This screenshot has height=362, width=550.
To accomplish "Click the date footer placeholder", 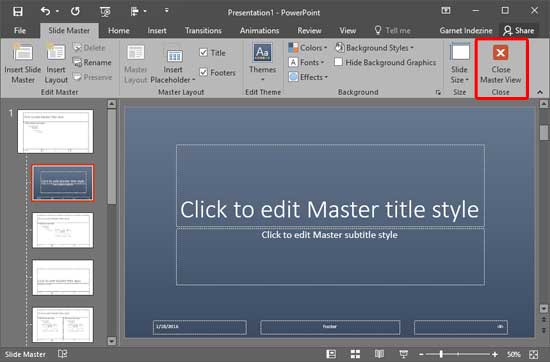I will point(200,327).
